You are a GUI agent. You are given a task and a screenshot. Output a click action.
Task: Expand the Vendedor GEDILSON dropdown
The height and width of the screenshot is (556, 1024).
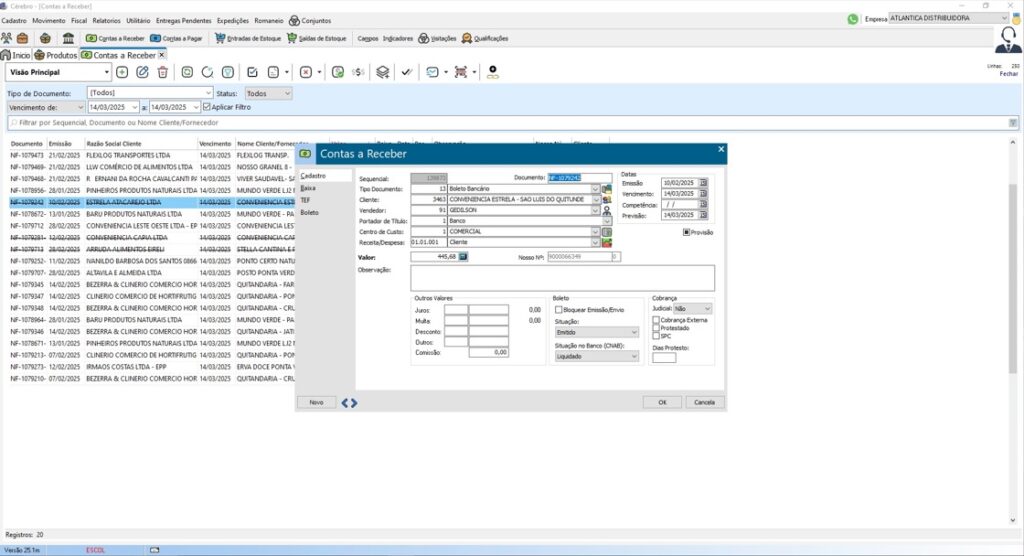tap(595, 210)
